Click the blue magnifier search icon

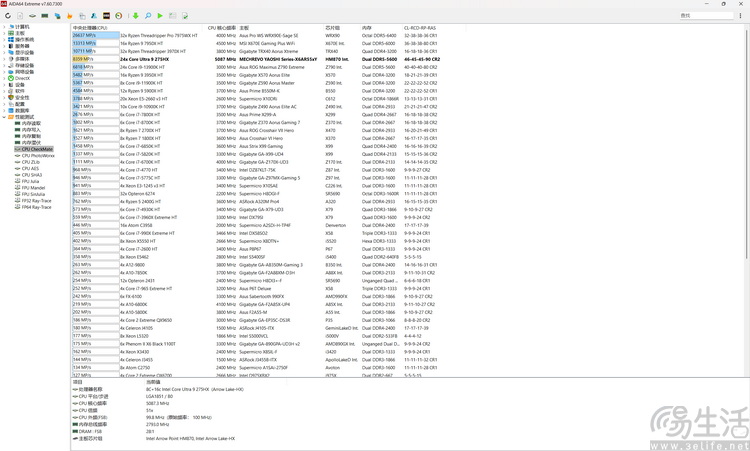click(148, 16)
